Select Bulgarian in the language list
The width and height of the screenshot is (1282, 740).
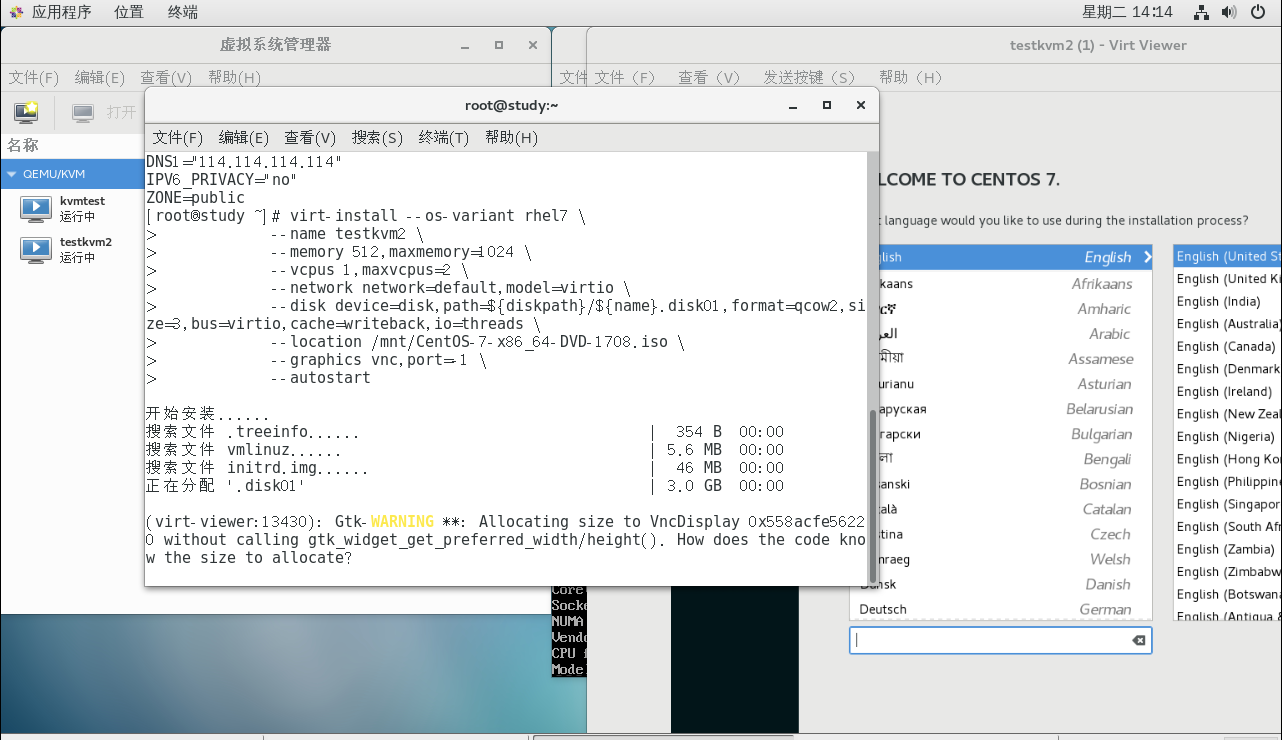coord(1000,434)
